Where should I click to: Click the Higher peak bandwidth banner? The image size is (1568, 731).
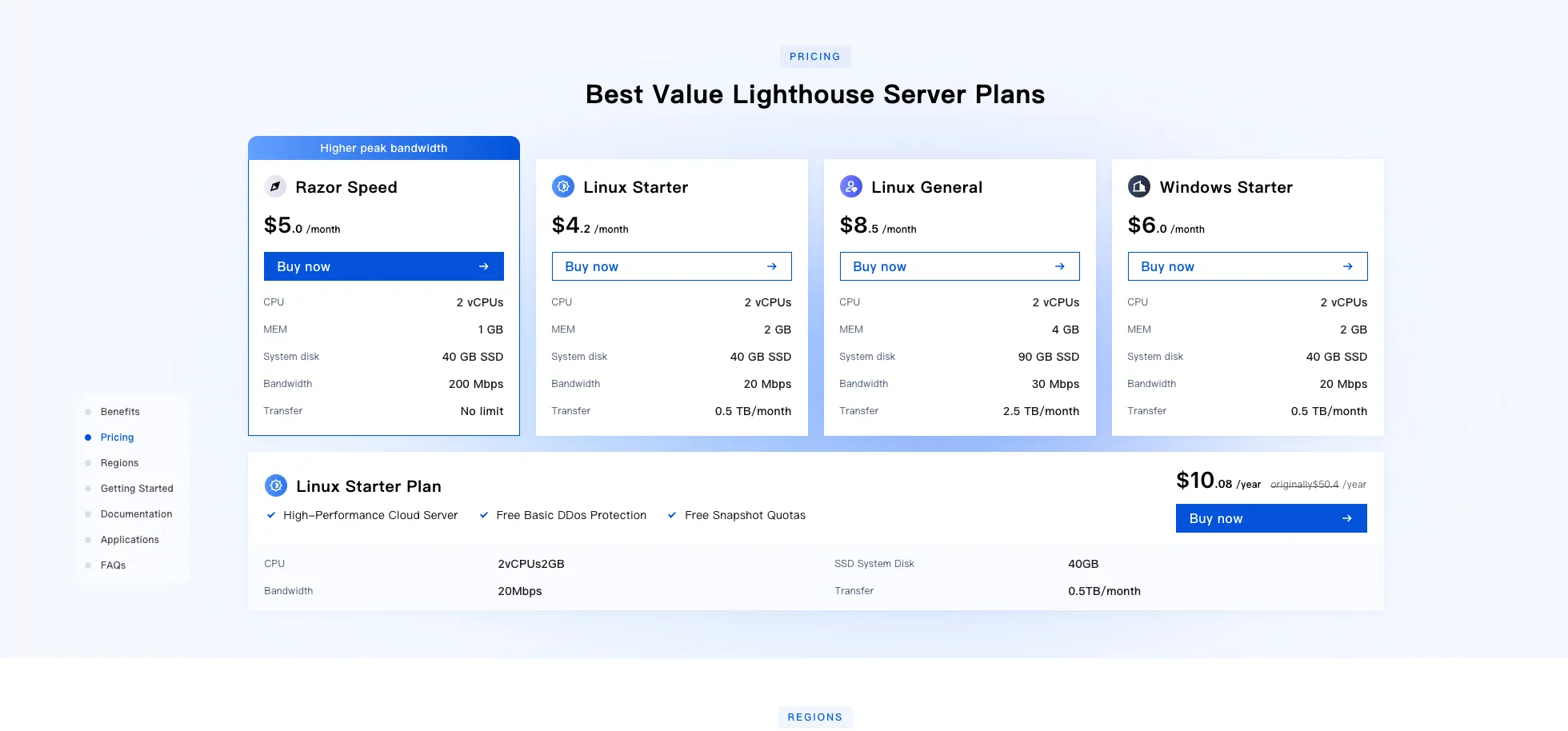[x=384, y=148]
